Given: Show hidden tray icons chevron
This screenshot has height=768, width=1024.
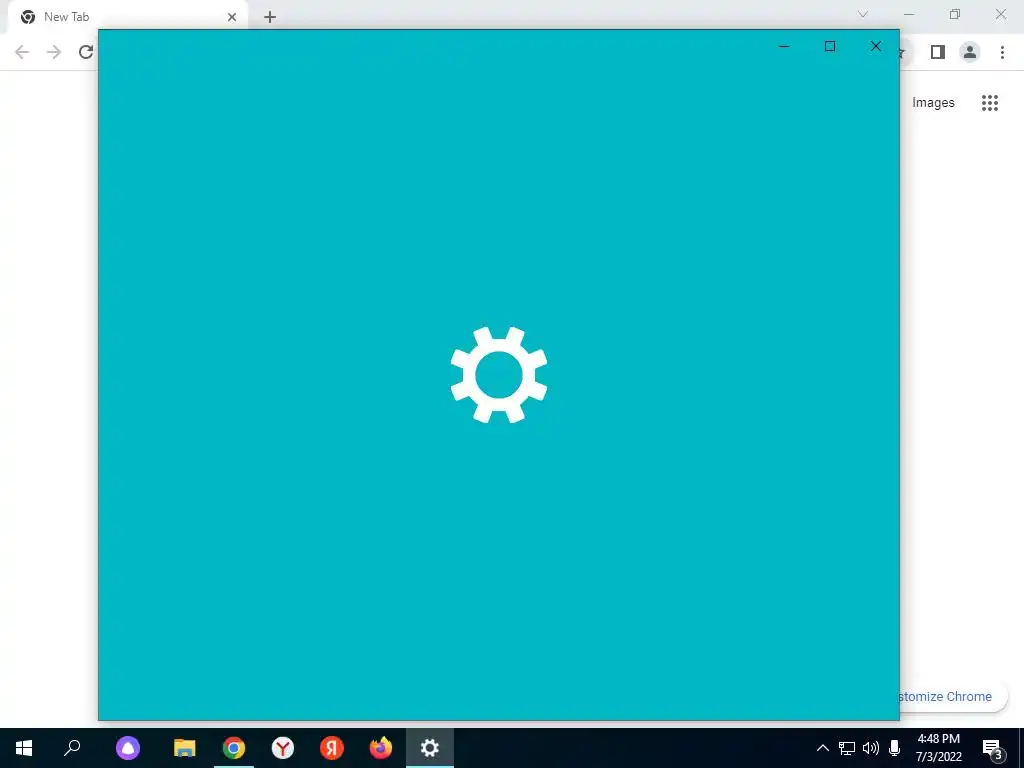Looking at the screenshot, I should (x=823, y=748).
